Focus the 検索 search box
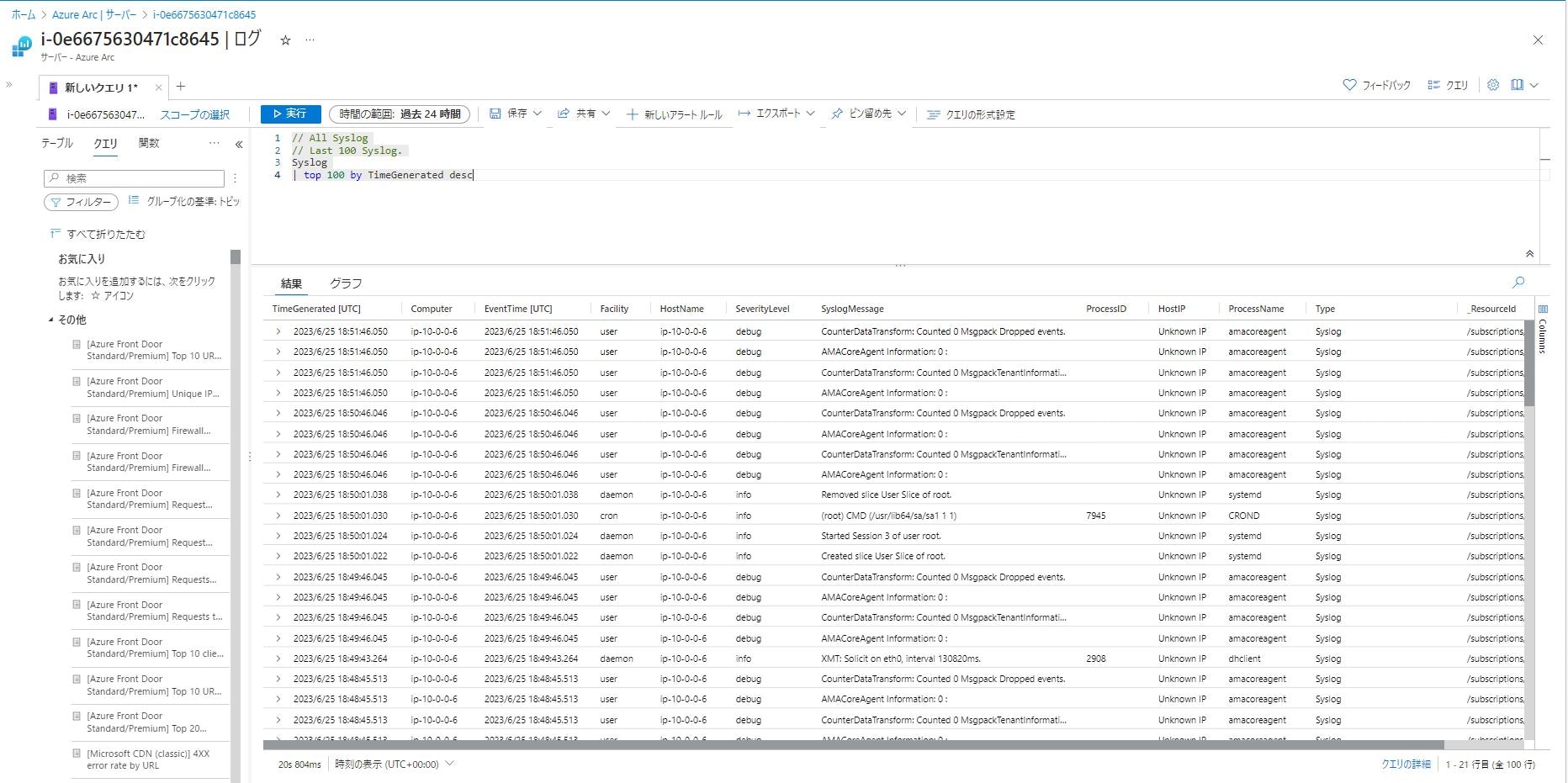 134,178
